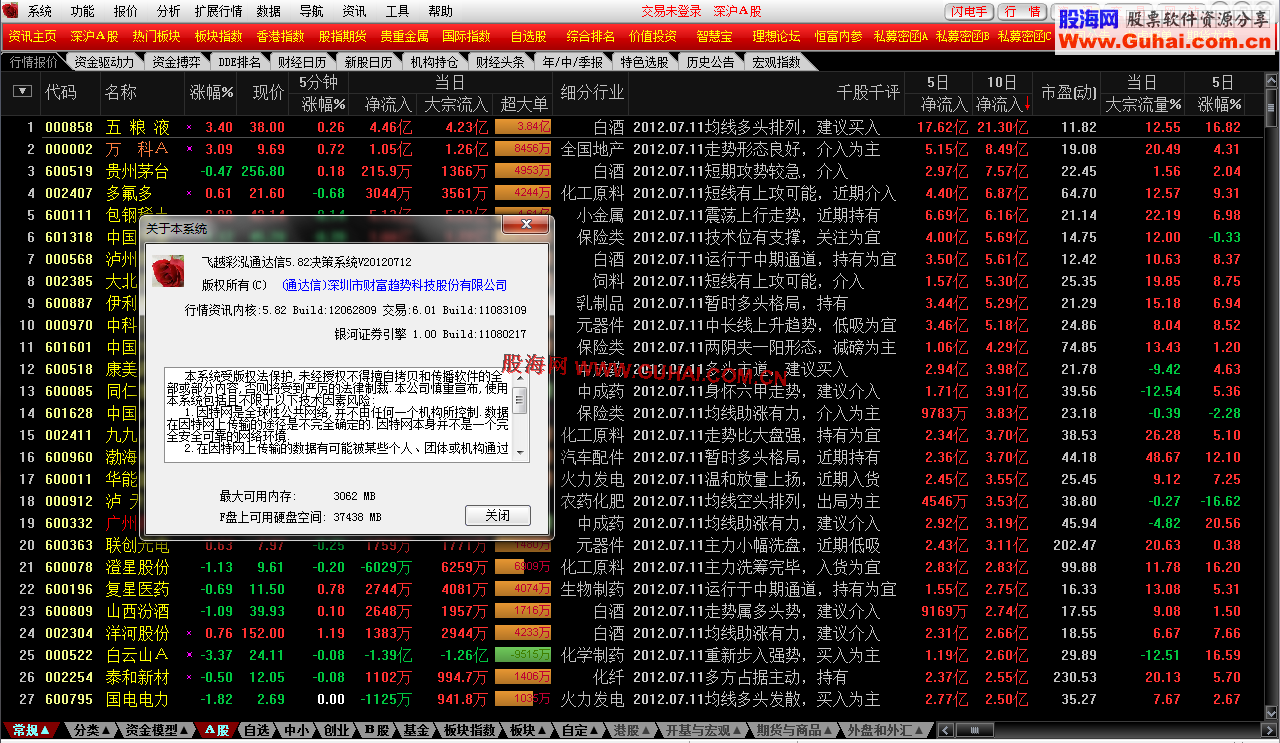Switch to the 板块指数 bottom tab
Screen dimensions: 1280x743
coord(469,731)
